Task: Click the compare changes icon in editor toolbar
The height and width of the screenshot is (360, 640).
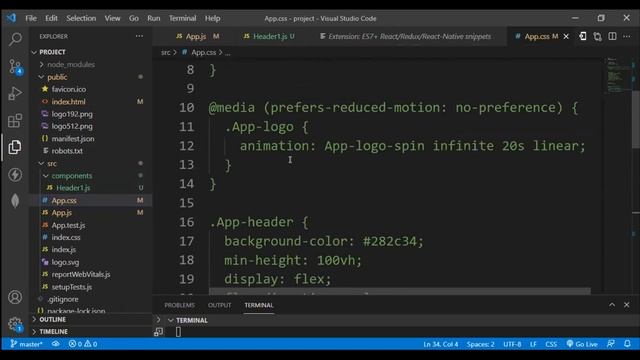Action: tap(598, 36)
